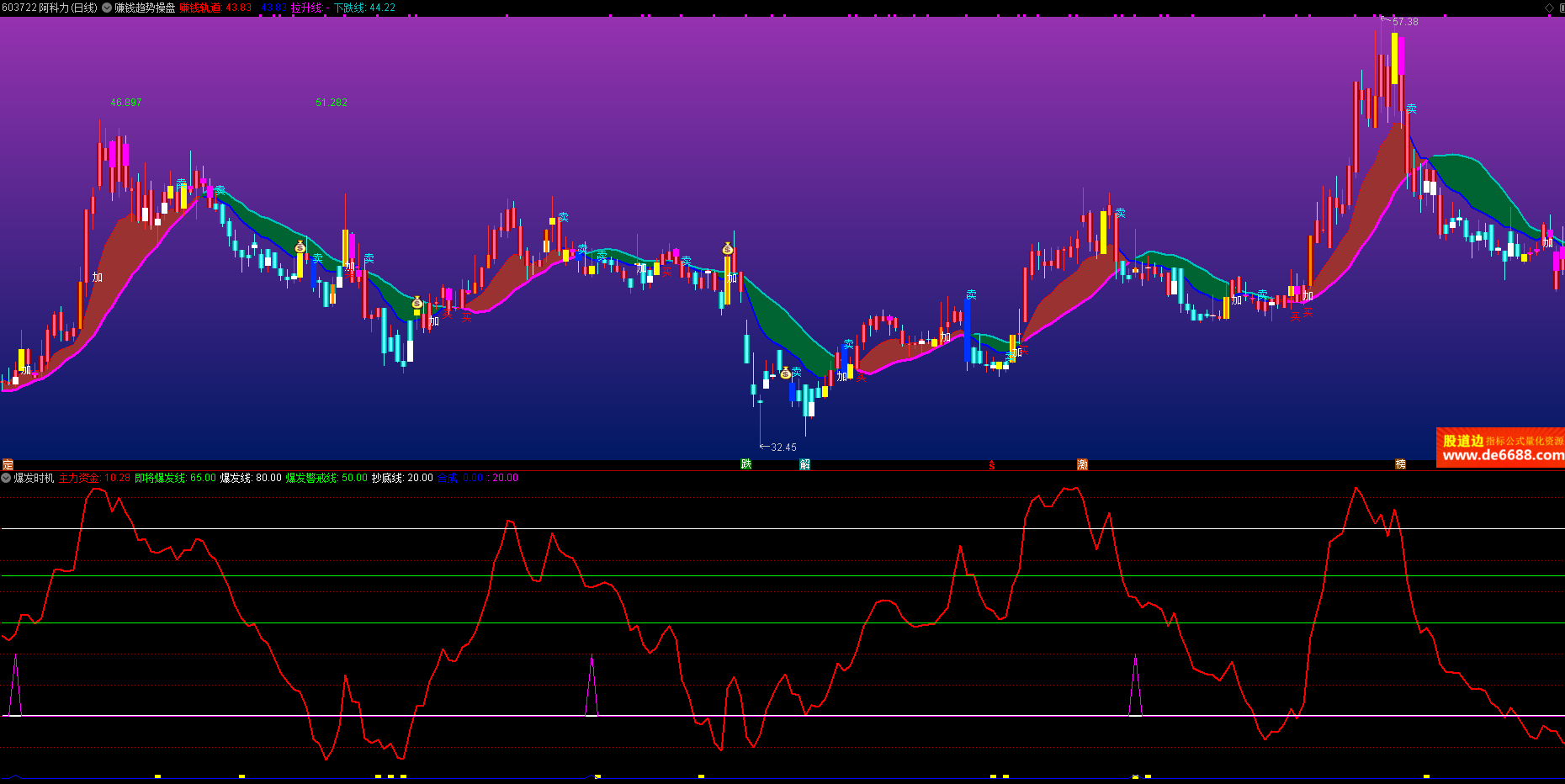Viewport: 1565px width, 784px height.
Task: Click the 57.38 high price label
Action: tap(1404, 22)
